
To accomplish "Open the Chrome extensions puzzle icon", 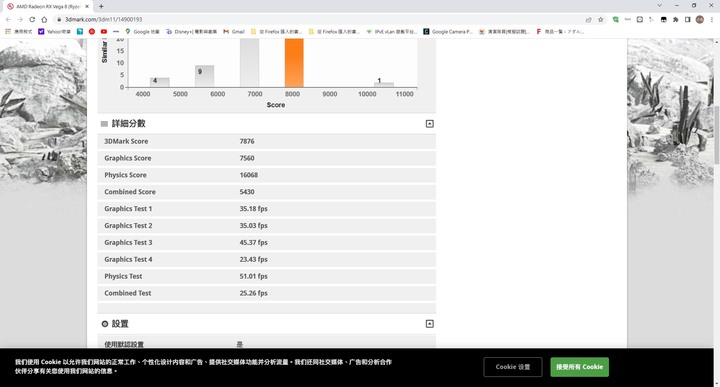I will point(675,20).
